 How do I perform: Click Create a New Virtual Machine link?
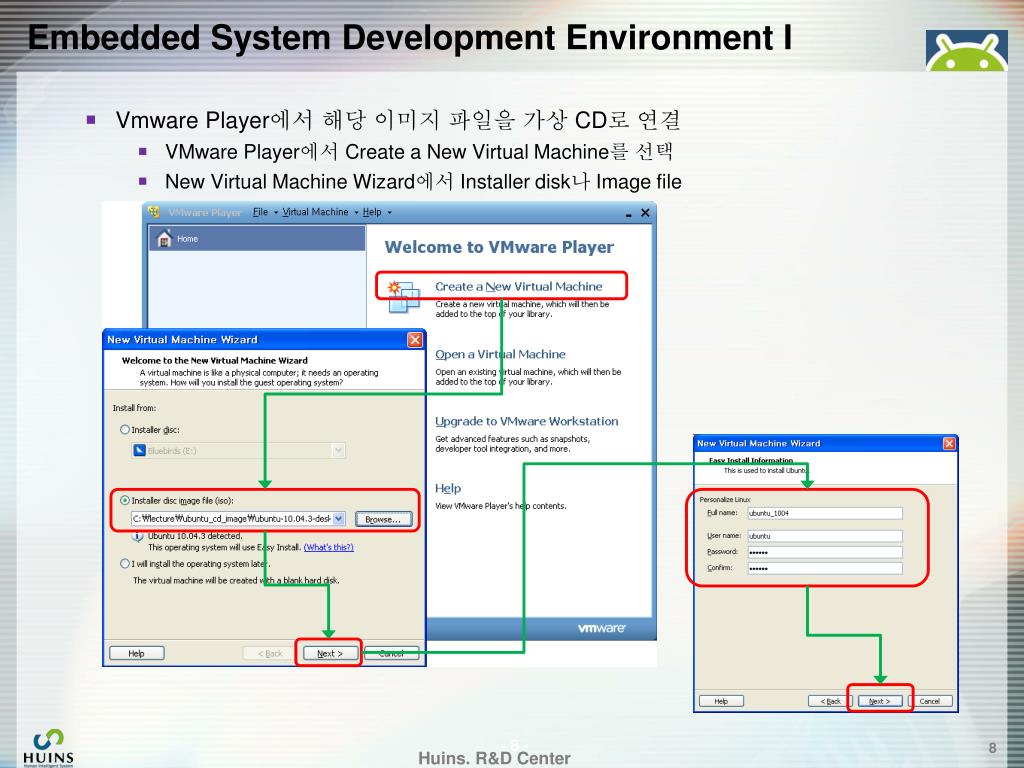point(519,287)
